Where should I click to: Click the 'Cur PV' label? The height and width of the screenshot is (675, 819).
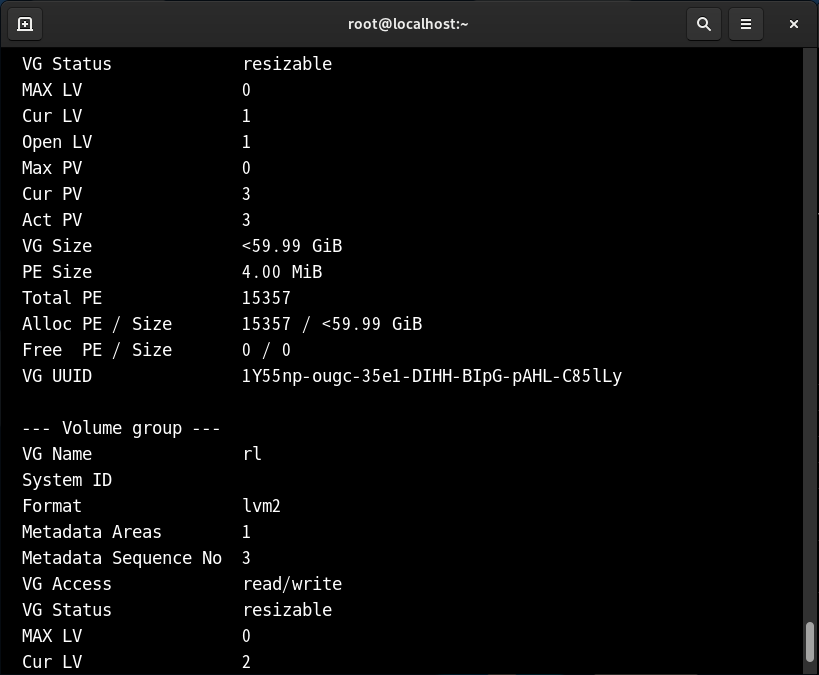(x=52, y=194)
